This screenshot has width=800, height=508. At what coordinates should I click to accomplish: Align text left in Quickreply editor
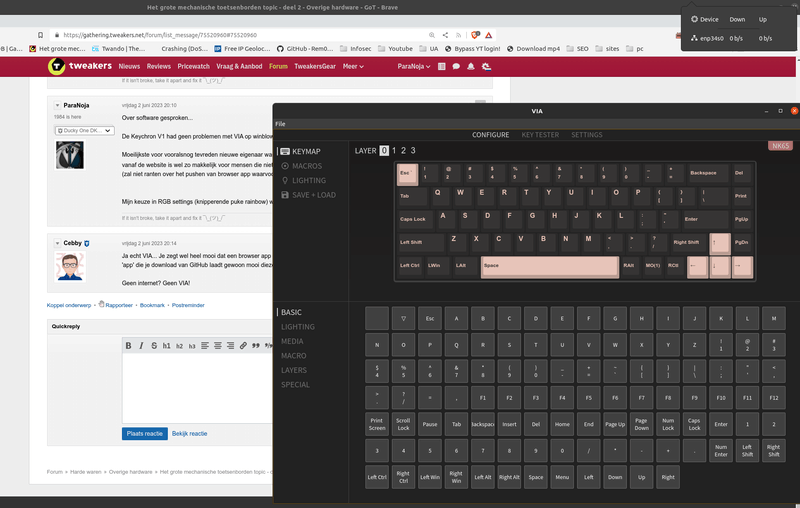tap(205, 346)
